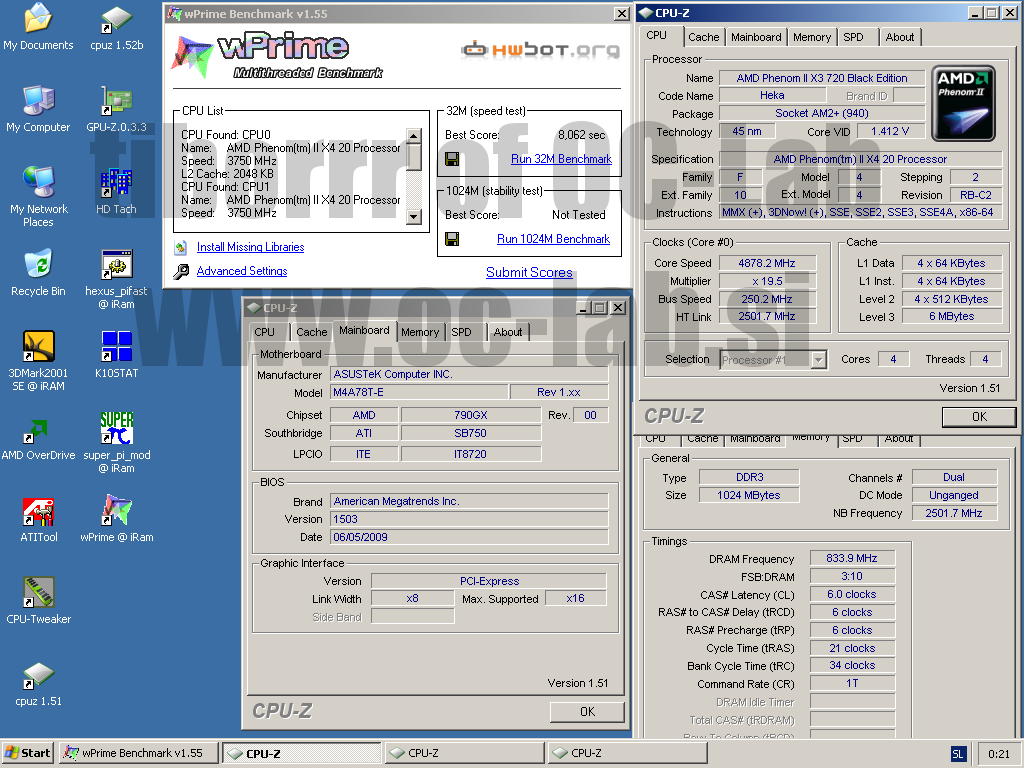The height and width of the screenshot is (768, 1024).
Task: Select About tab in mainboard CPU-Z window
Action: point(507,332)
